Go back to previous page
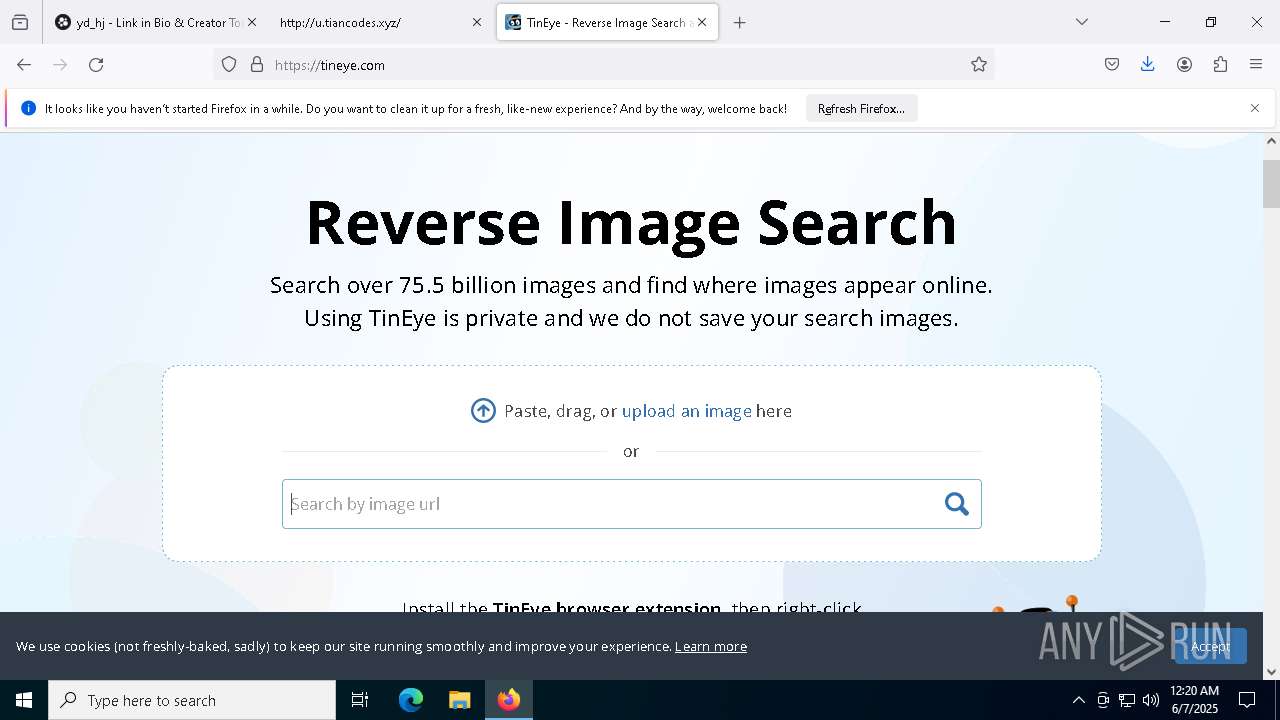 point(24,65)
